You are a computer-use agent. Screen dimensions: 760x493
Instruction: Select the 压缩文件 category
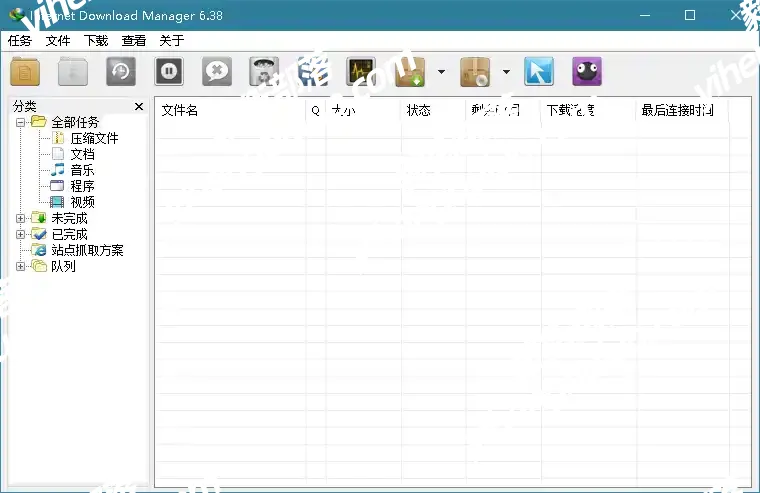coord(95,138)
